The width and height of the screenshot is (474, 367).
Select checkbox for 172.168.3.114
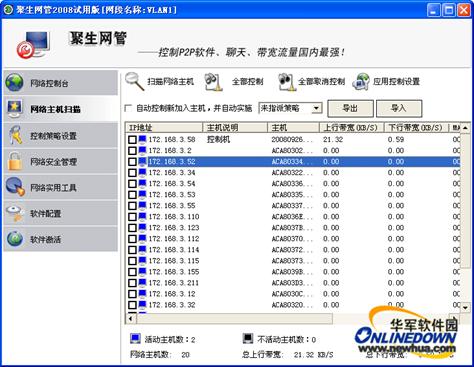click(x=132, y=250)
